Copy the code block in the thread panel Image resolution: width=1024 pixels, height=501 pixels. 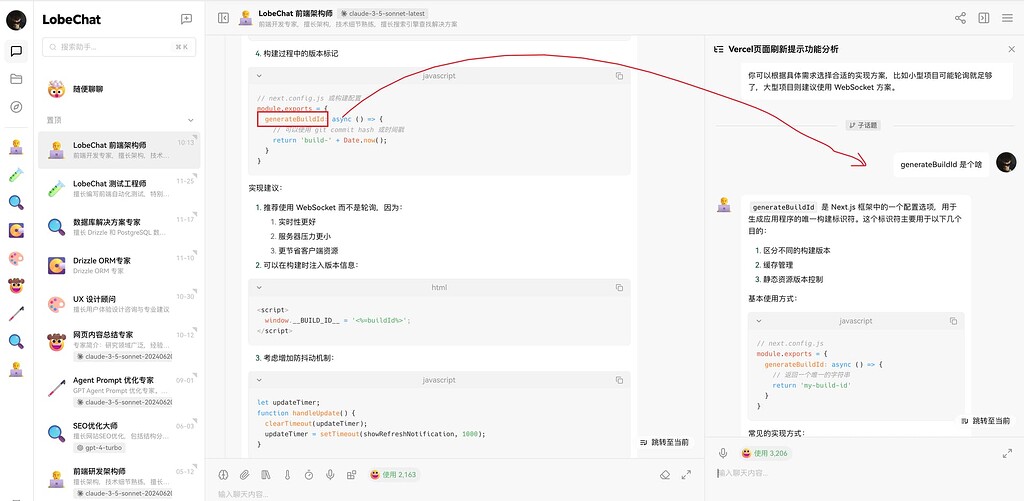(x=953, y=321)
